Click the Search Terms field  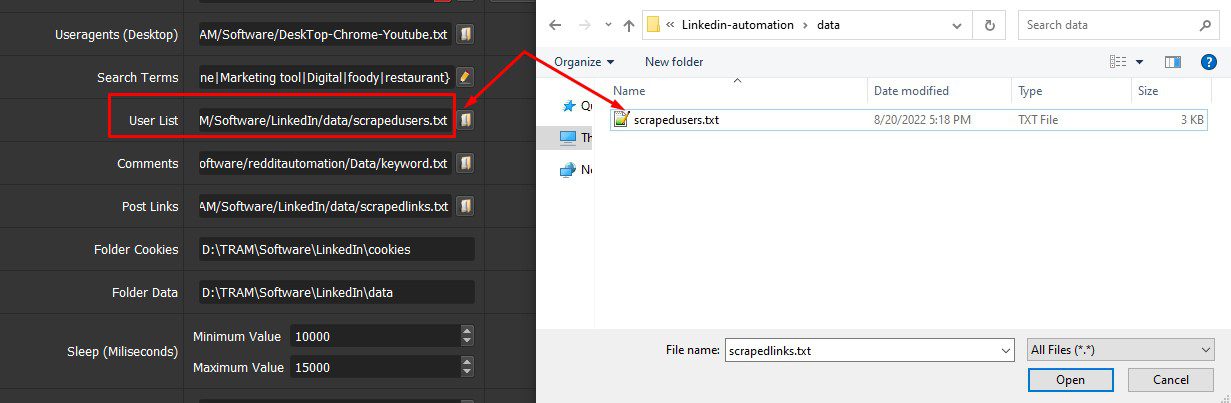(325, 77)
